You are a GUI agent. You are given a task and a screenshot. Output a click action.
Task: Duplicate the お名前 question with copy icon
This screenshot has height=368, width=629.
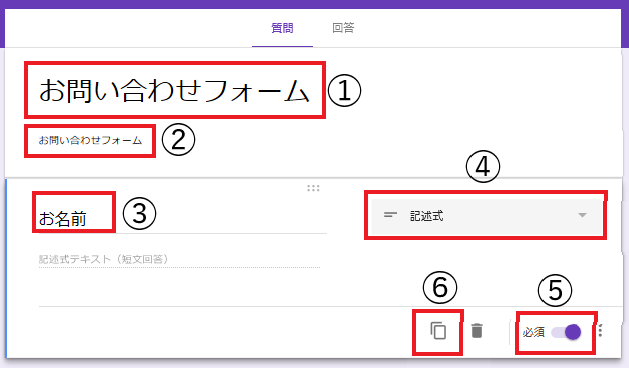pyautogui.click(x=438, y=331)
